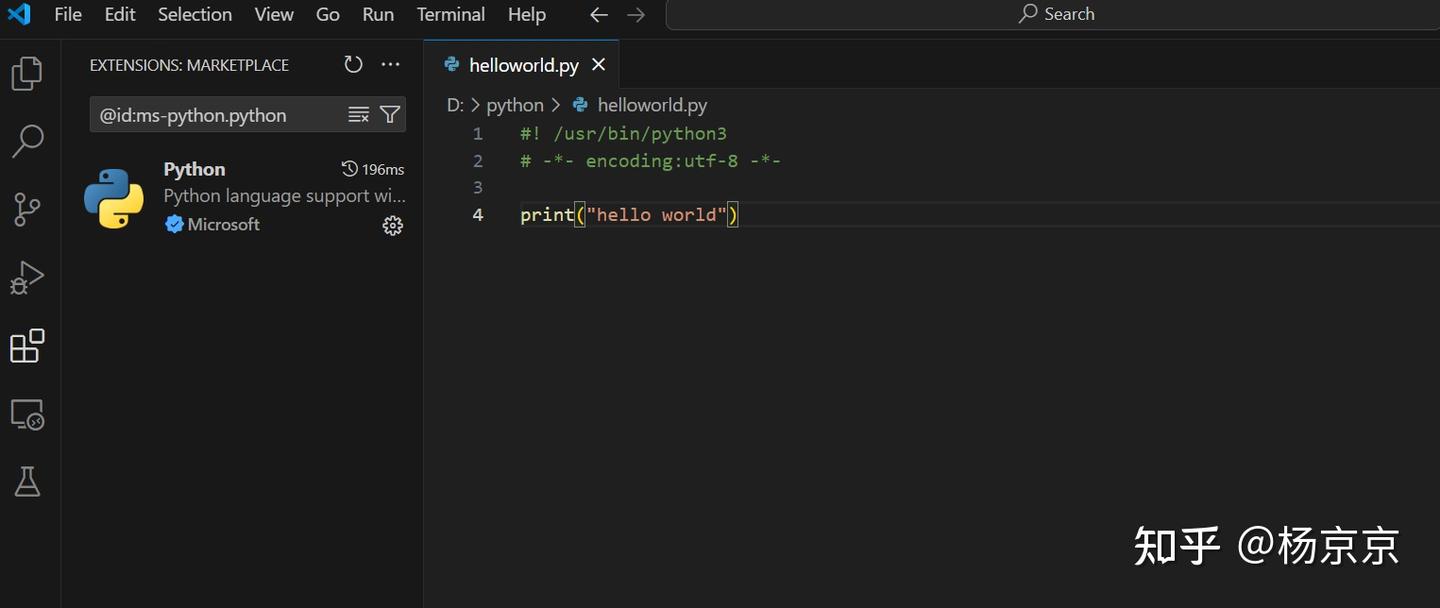This screenshot has width=1440, height=608.
Task: Open the Terminal menu
Action: pos(450,14)
